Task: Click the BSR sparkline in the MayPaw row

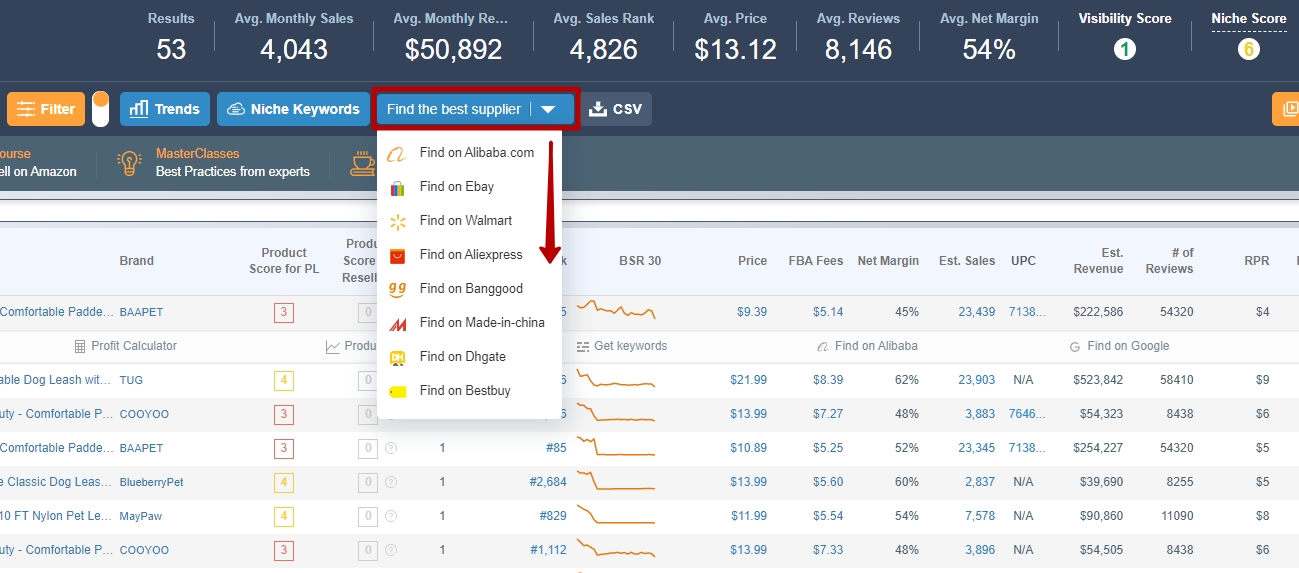Action: click(x=616, y=516)
